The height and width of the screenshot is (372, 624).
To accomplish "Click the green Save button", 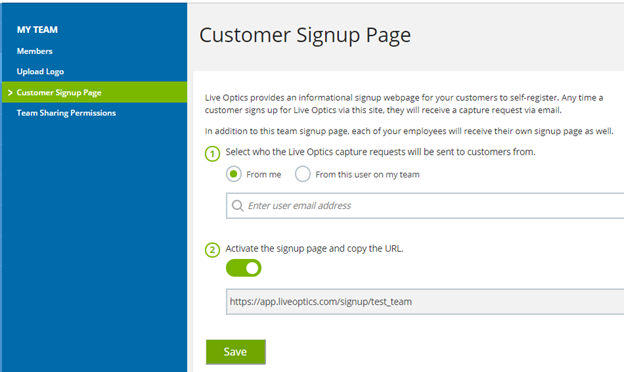I will pos(236,352).
